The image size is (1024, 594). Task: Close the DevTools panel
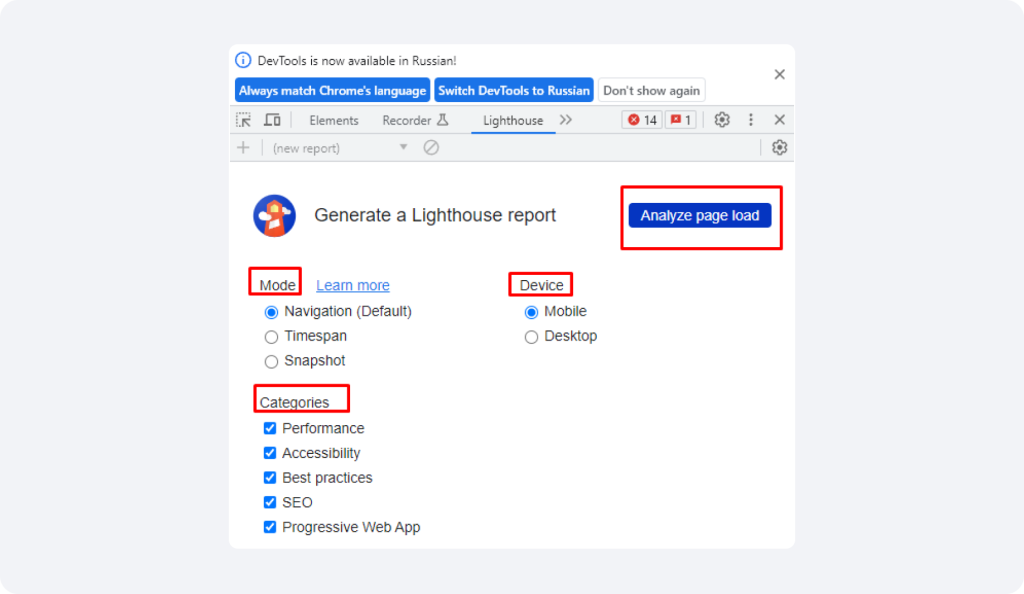tap(779, 120)
